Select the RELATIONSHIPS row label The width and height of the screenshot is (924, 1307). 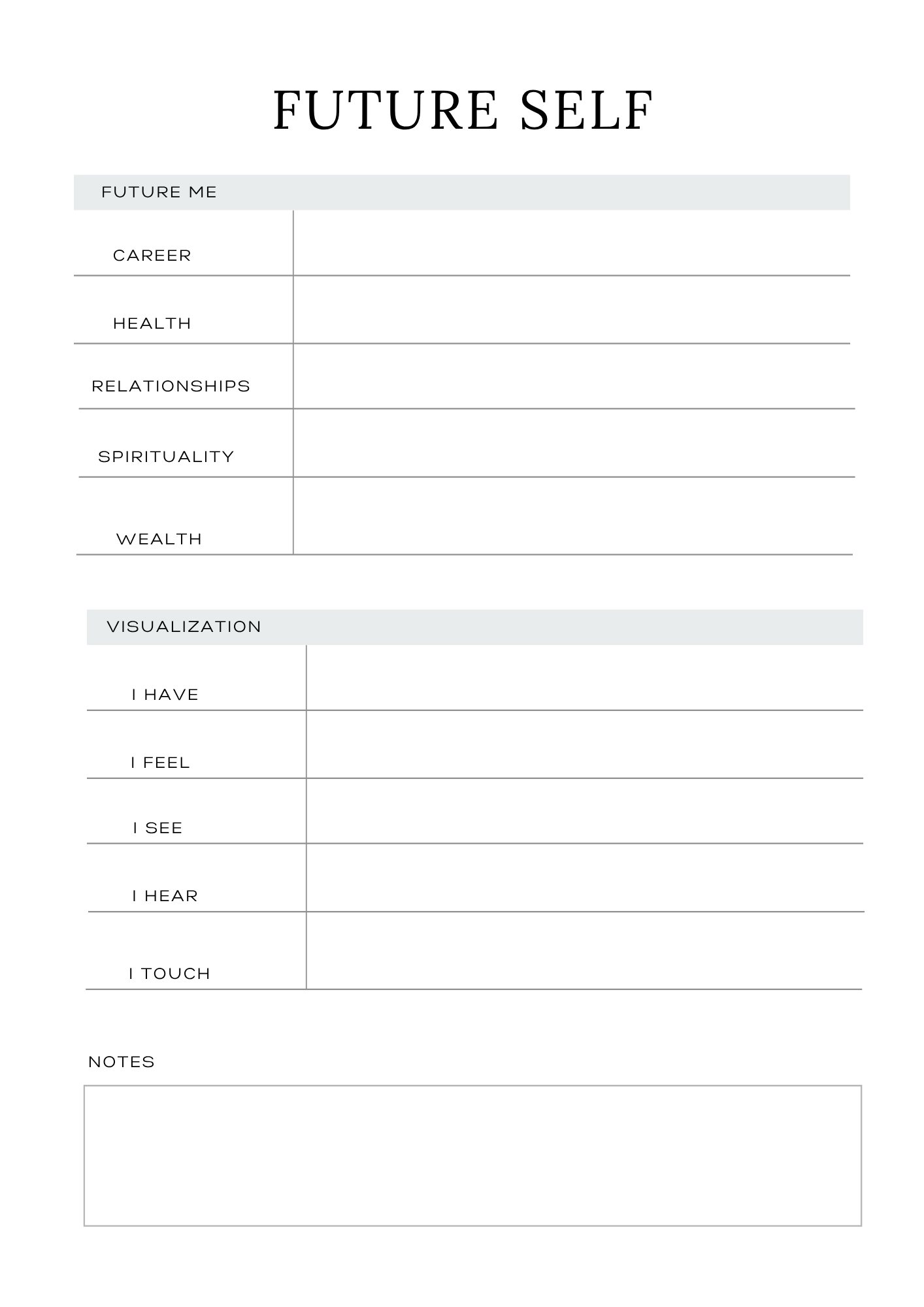pyautogui.click(x=171, y=386)
